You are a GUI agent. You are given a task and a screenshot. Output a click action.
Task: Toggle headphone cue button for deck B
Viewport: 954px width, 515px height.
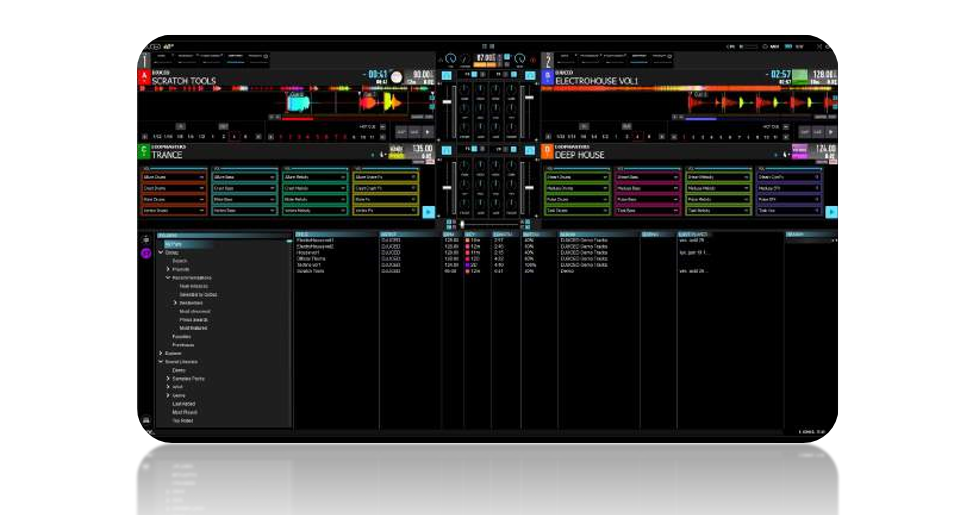click(x=529, y=75)
